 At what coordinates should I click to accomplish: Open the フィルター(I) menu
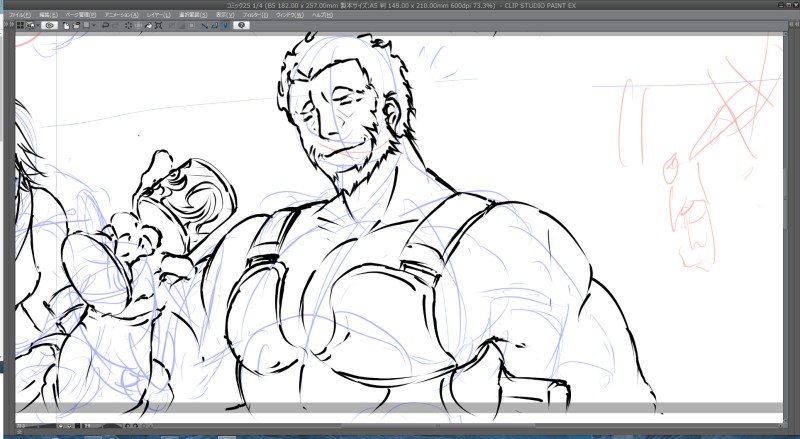coord(255,15)
